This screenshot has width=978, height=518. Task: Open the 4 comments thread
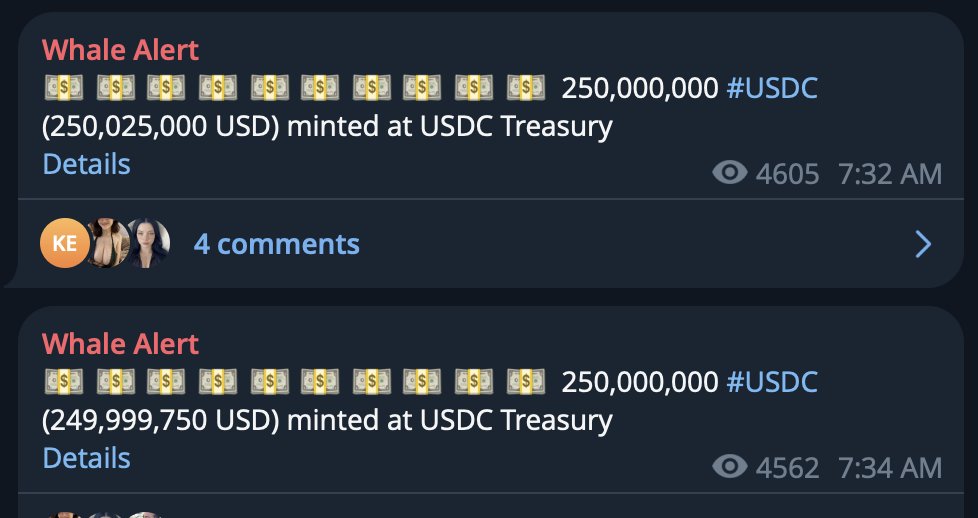pos(276,244)
